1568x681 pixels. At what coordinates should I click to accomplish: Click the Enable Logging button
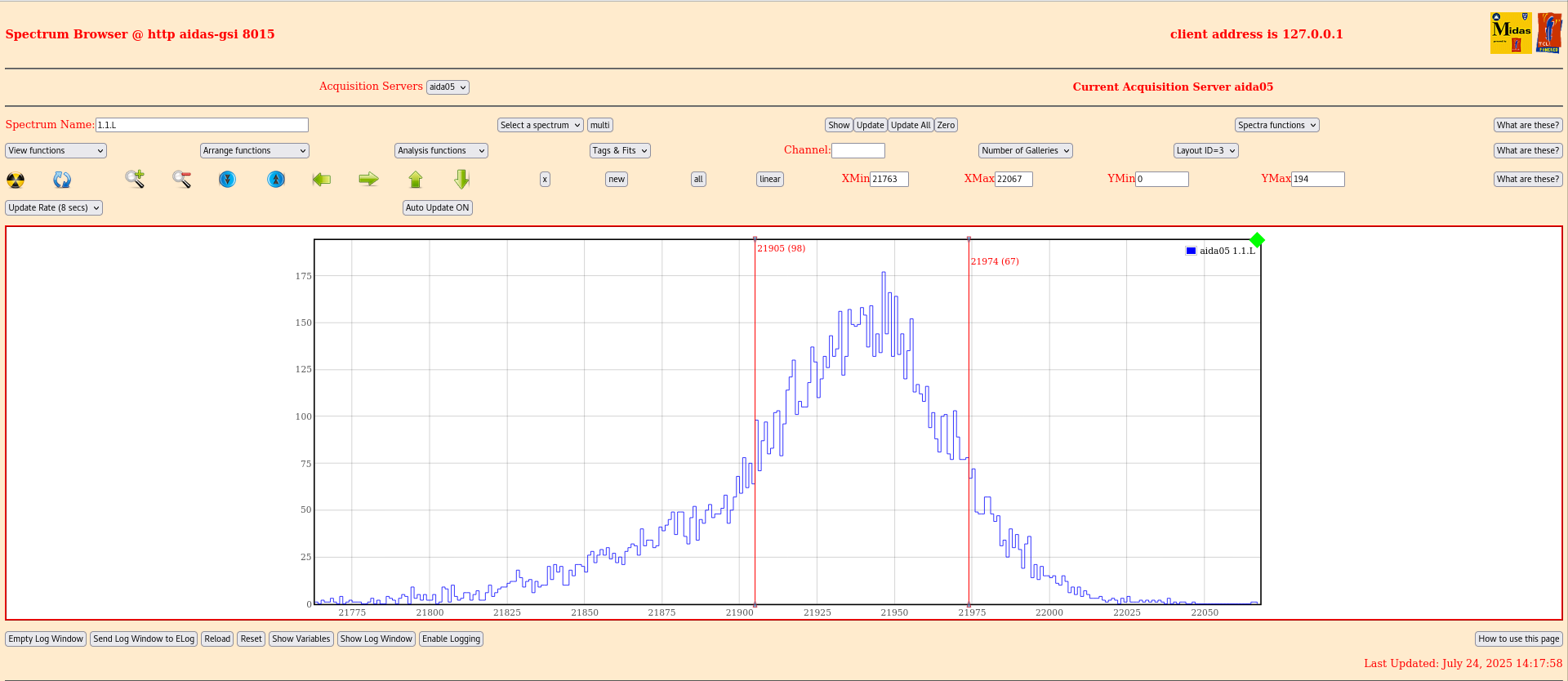(451, 639)
